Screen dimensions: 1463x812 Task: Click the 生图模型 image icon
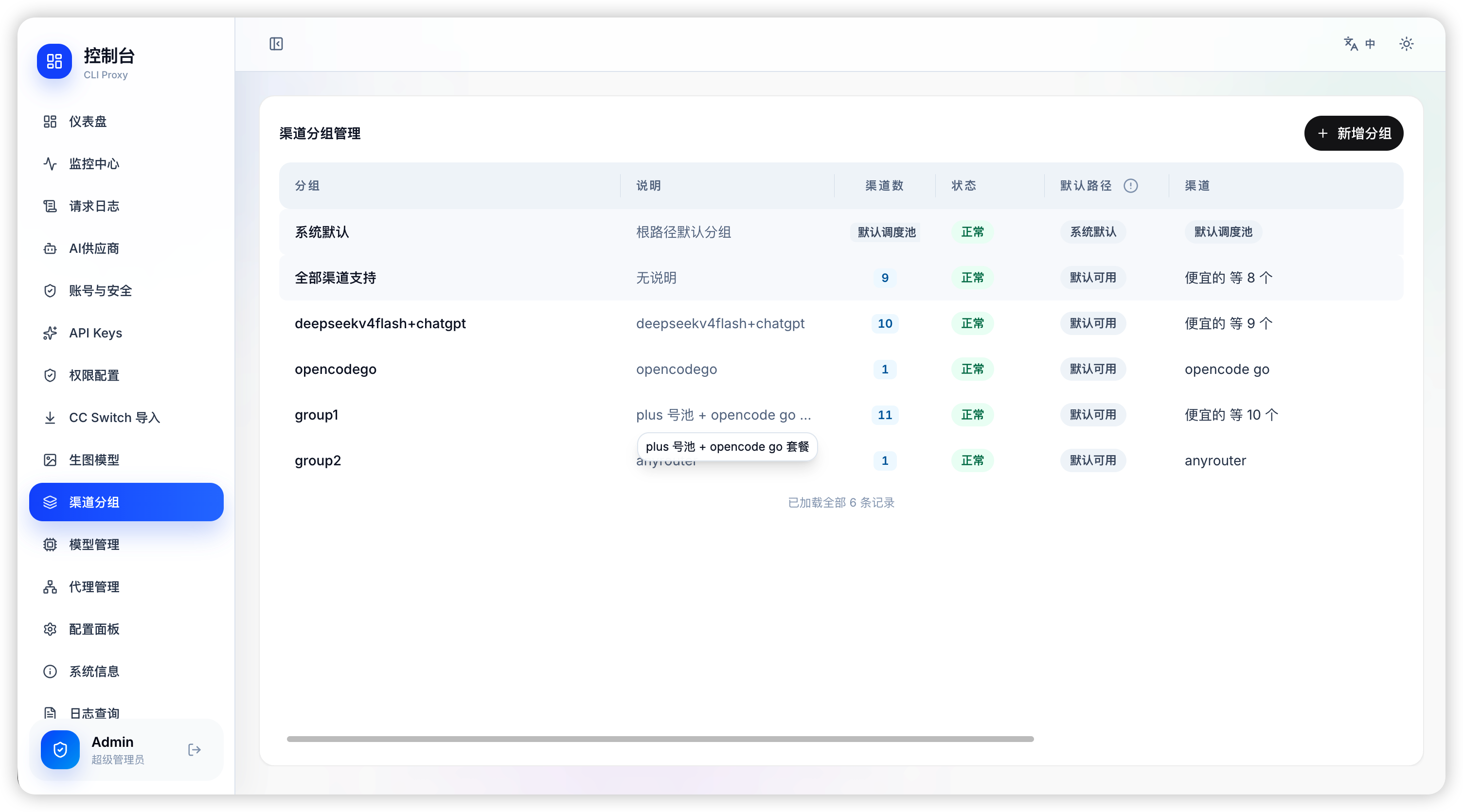point(50,460)
